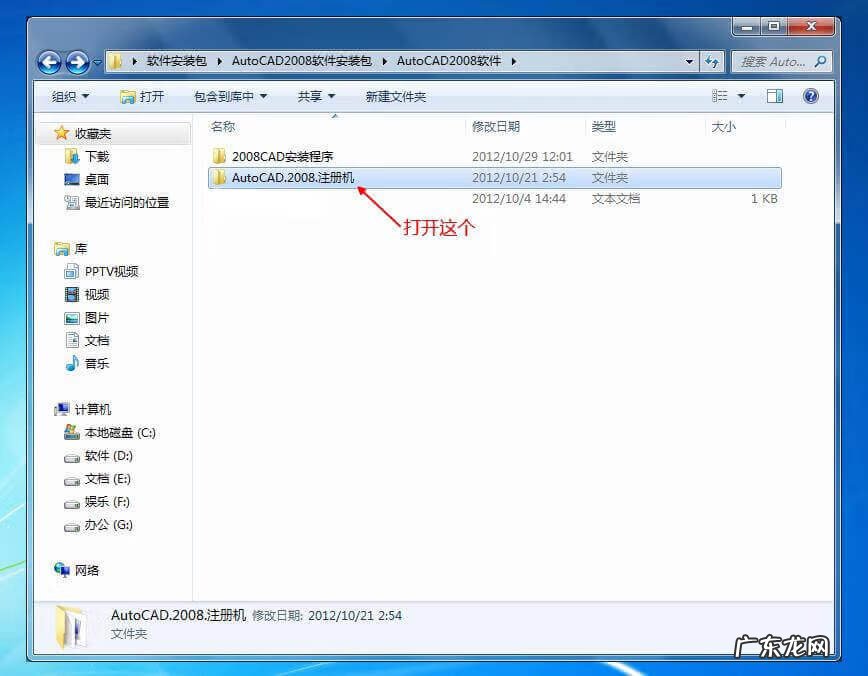The height and width of the screenshot is (676, 868).
Task: Click AutoCAD2008软件安装包 in address breadcrumb
Action: pos(301,61)
